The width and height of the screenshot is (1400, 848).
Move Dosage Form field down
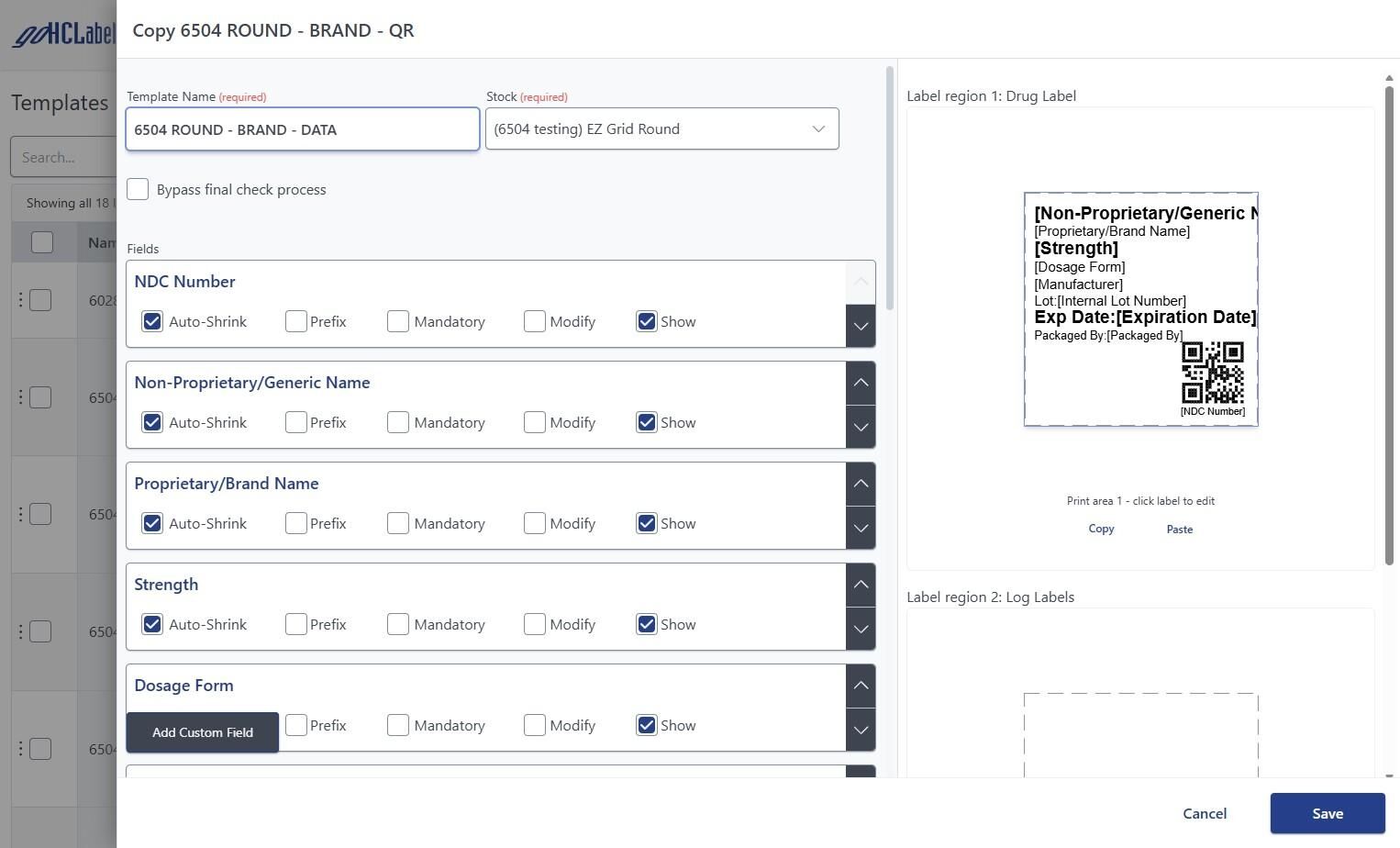(x=861, y=730)
